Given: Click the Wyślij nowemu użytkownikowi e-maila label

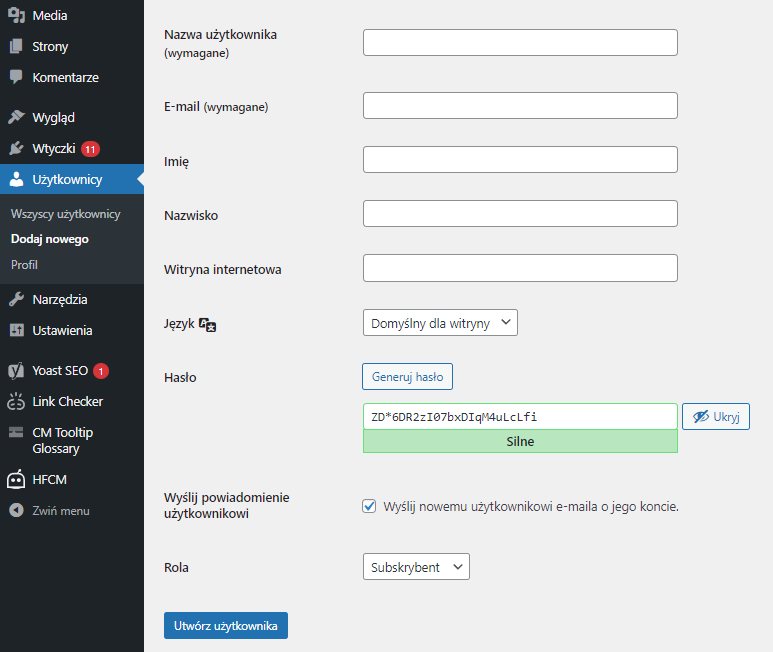Looking at the screenshot, I should [x=531, y=506].
